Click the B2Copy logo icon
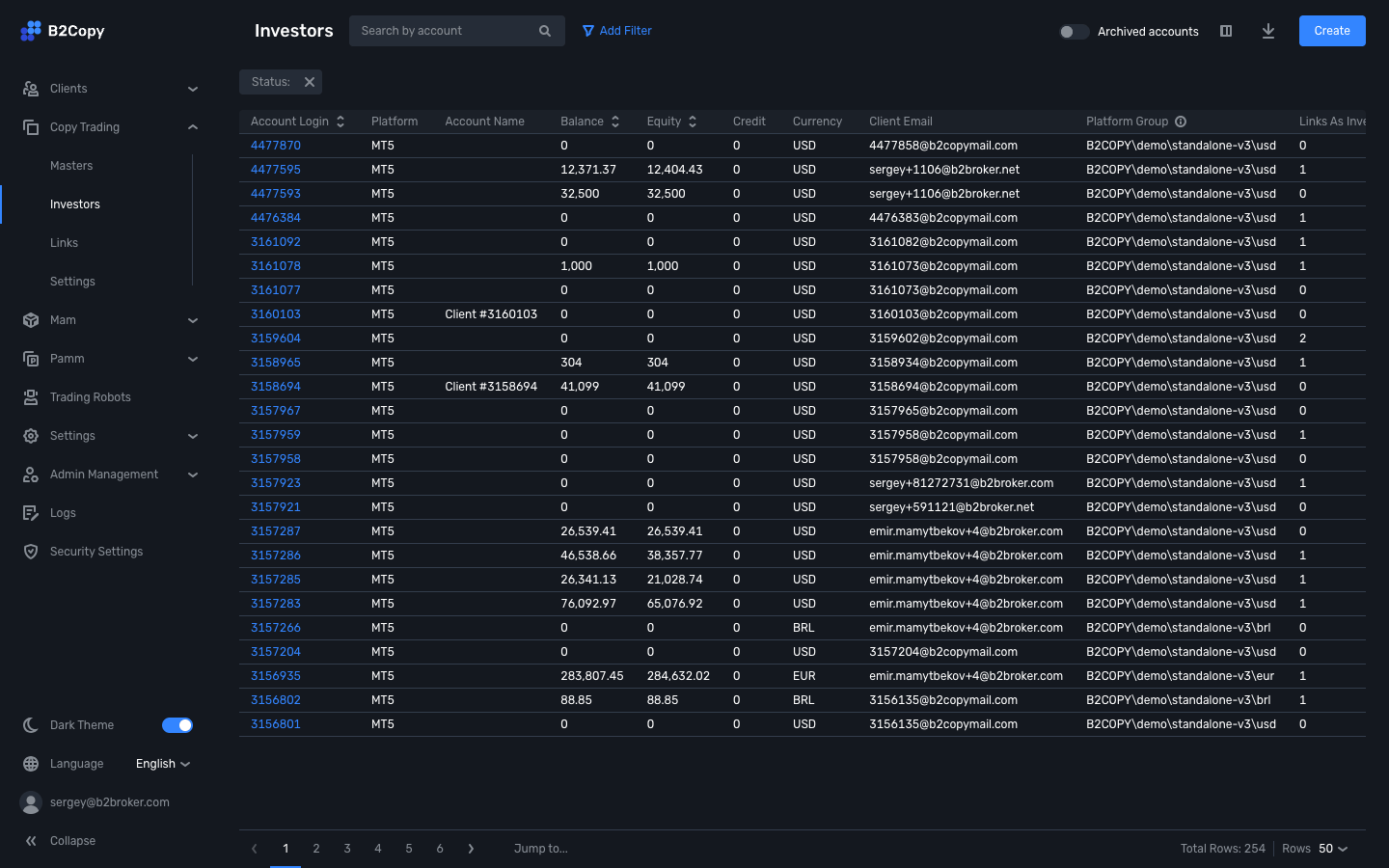Viewport: 1389px width, 868px height. [31, 31]
